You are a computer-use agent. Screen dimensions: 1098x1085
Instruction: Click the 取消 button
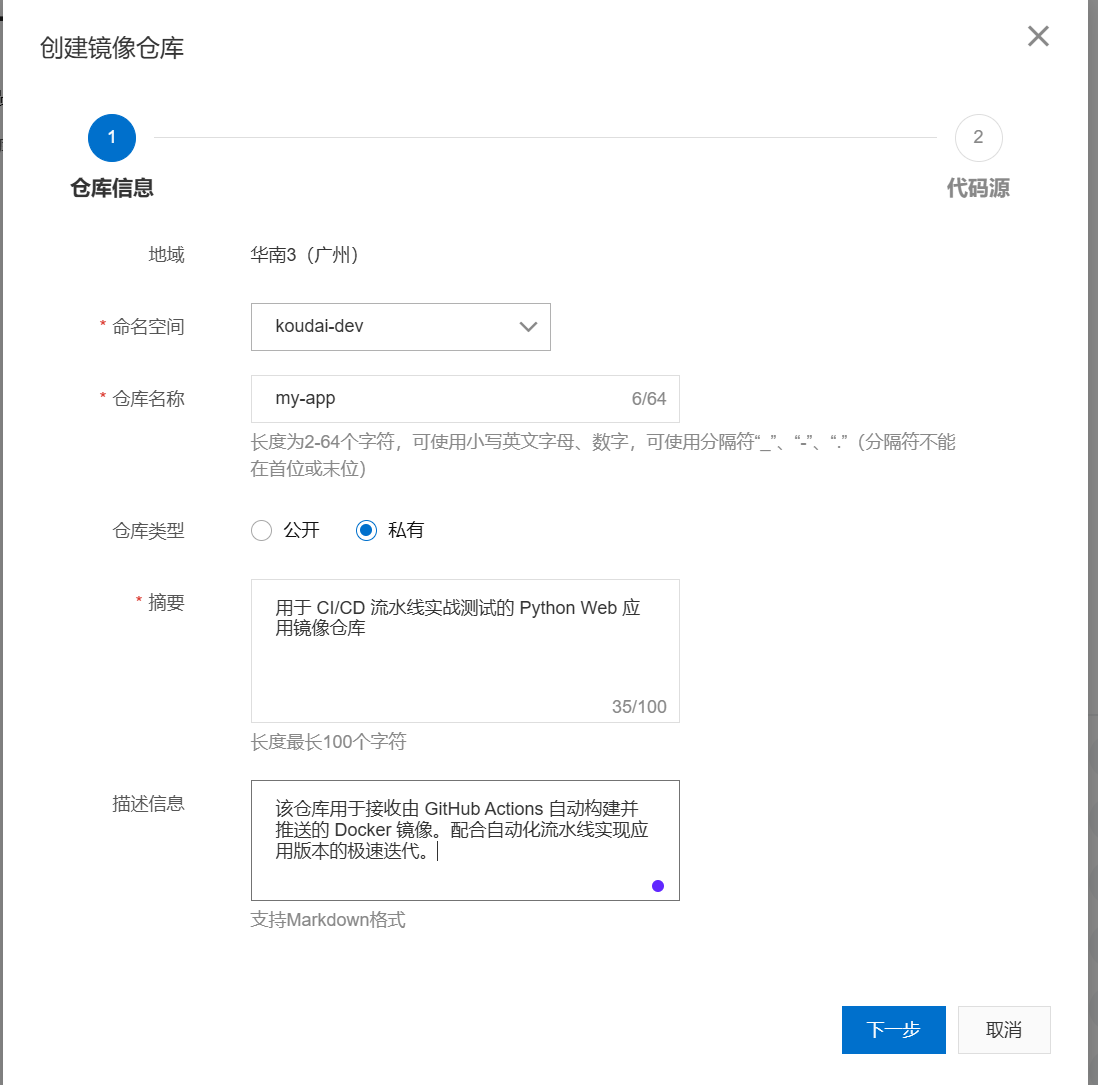[1004, 1030]
